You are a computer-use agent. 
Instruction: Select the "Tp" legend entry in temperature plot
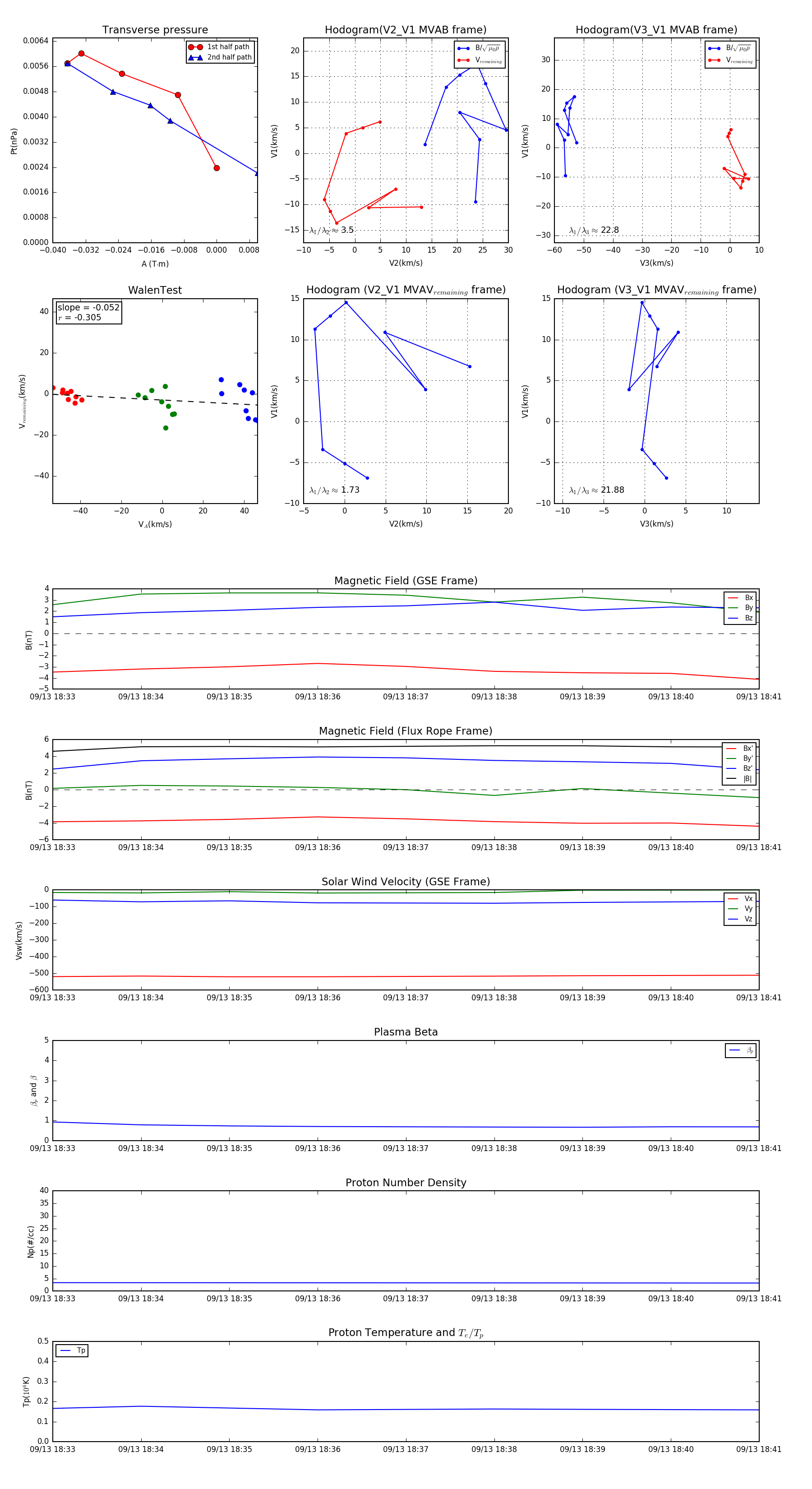[x=72, y=1351]
